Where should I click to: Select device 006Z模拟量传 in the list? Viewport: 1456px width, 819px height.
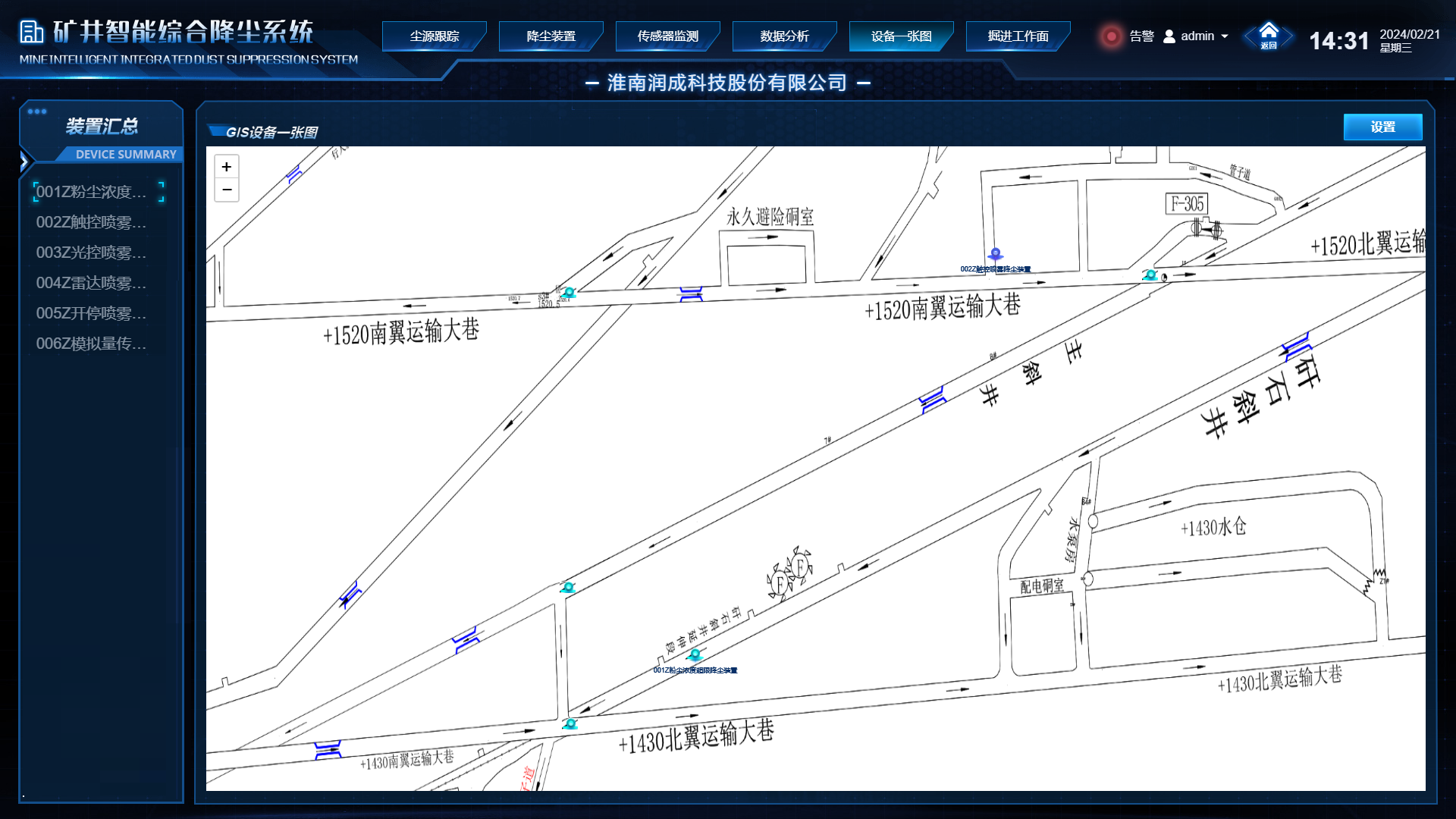91,344
